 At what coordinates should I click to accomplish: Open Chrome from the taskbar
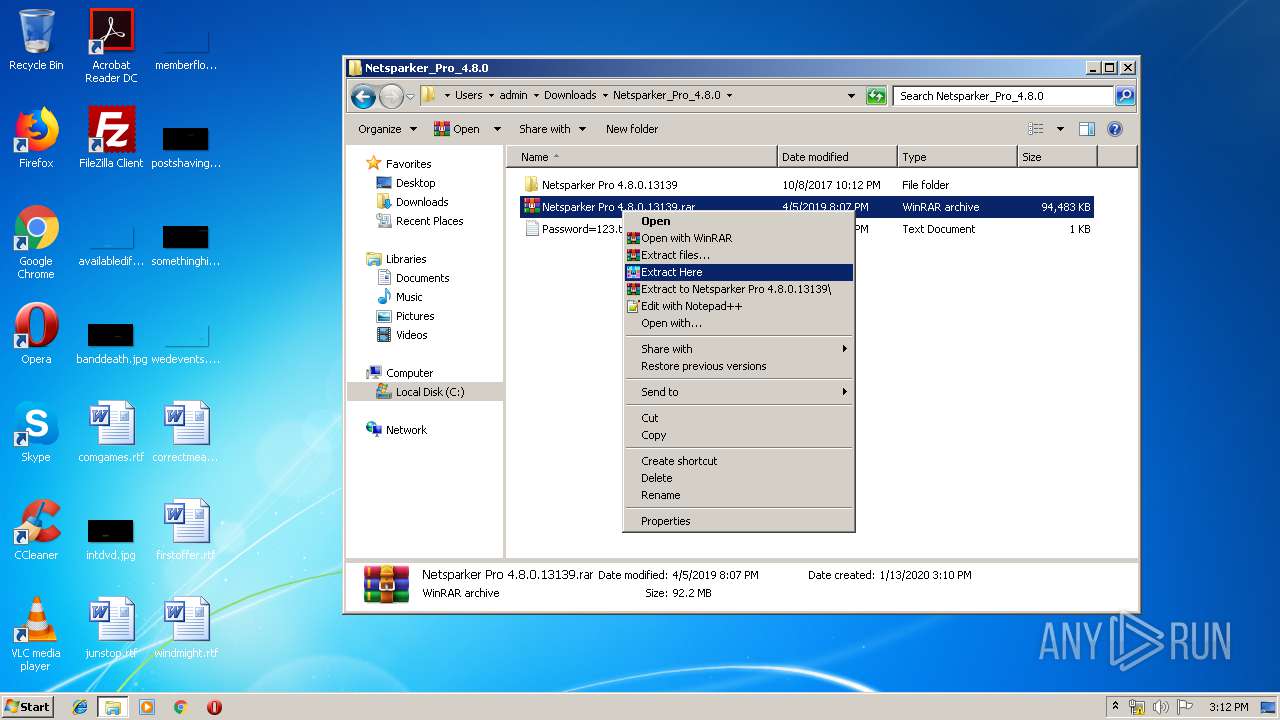point(180,707)
